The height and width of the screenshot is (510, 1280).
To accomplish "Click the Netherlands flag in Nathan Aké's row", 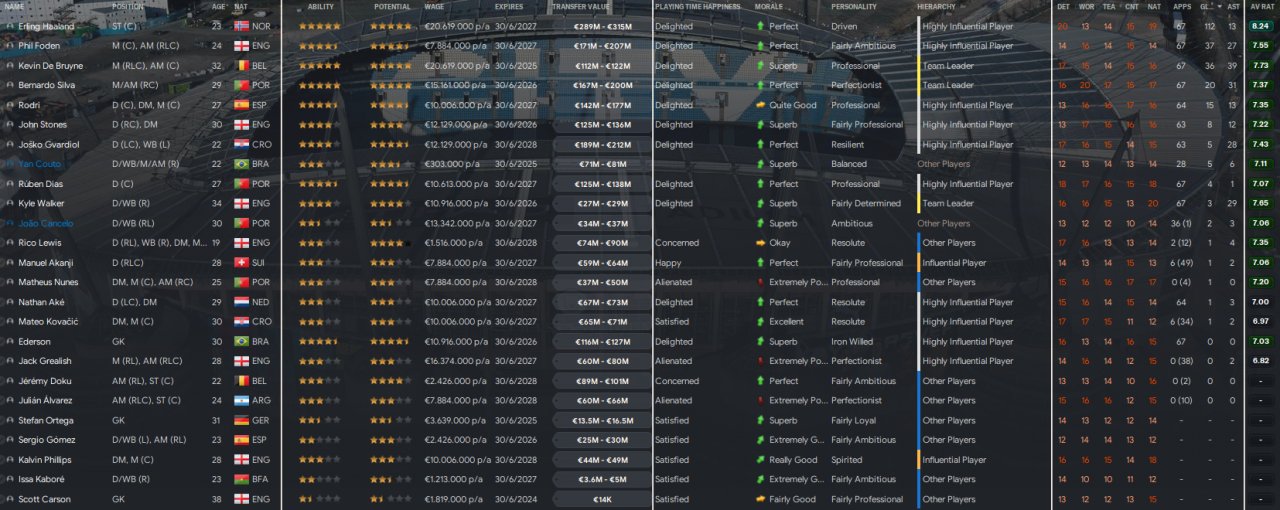I will pyautogui.click(x=241, y=302).
